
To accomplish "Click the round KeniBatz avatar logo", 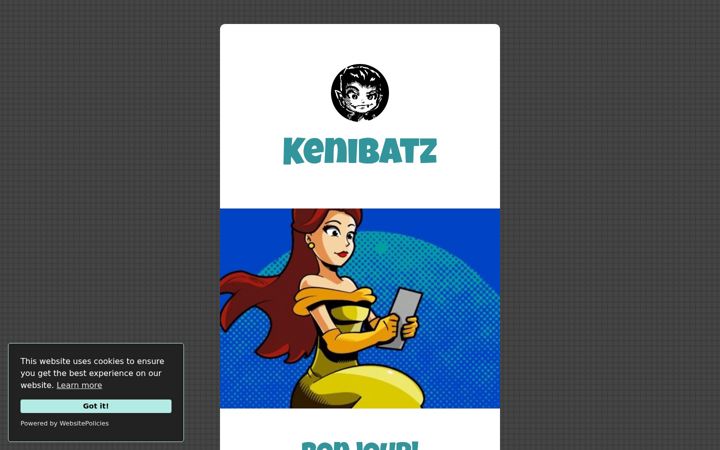I will coord(360,93).
